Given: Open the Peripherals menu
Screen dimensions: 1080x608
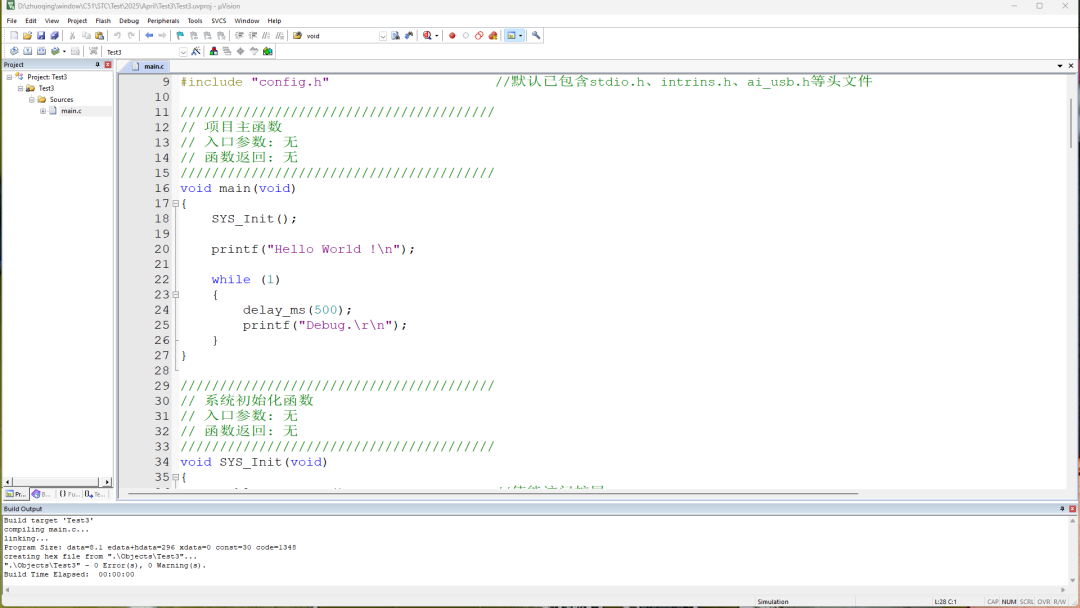Looking at the screenshot, I should tap(163, 21).
